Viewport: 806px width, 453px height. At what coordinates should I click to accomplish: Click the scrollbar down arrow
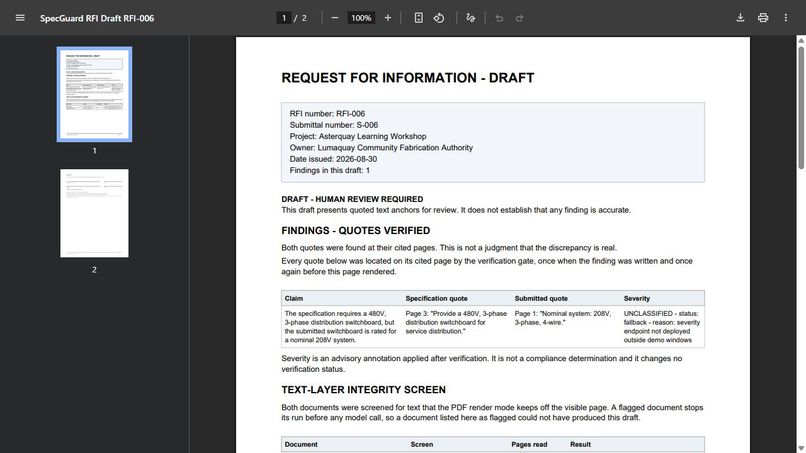801,449
